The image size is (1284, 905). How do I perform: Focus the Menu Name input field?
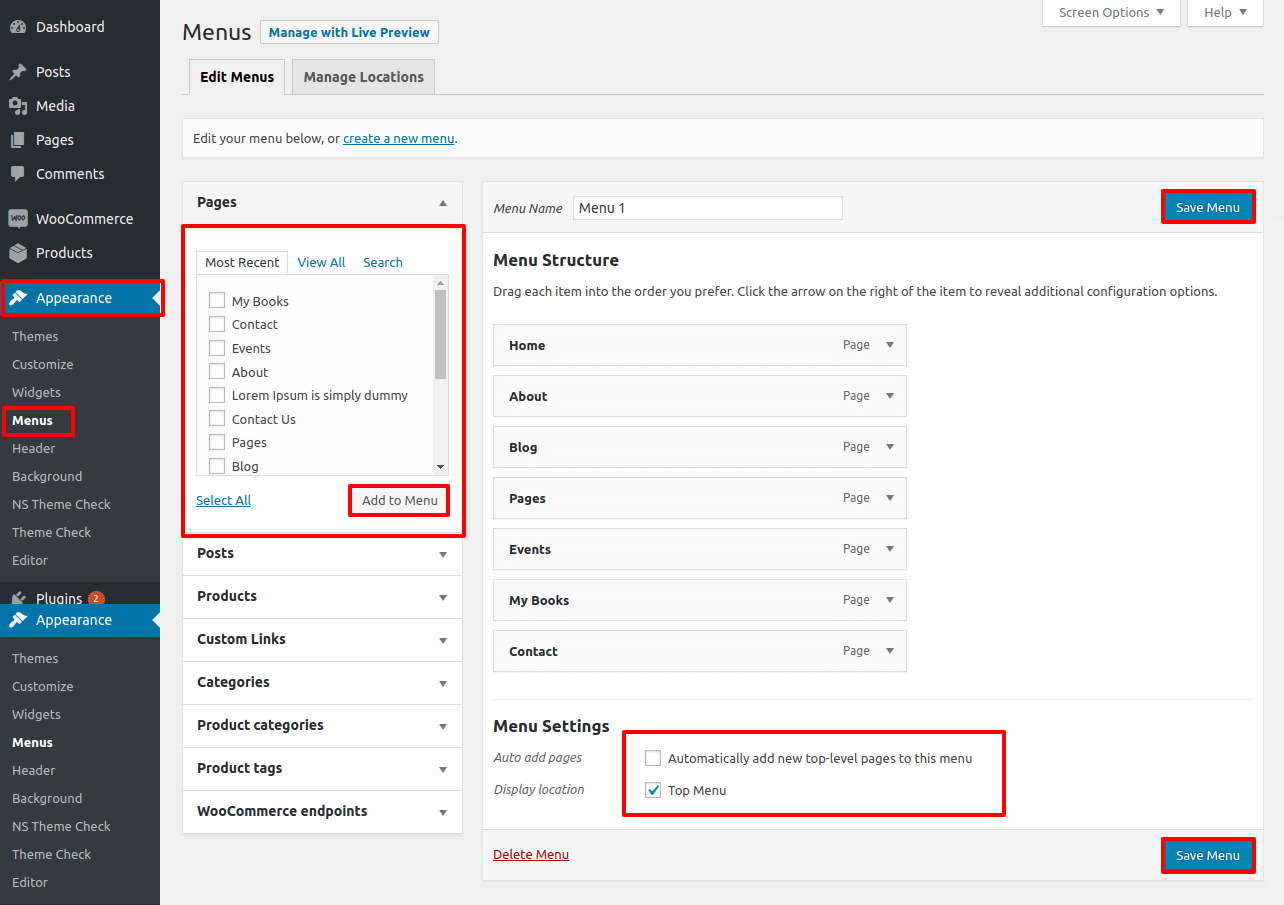[708, 208]
